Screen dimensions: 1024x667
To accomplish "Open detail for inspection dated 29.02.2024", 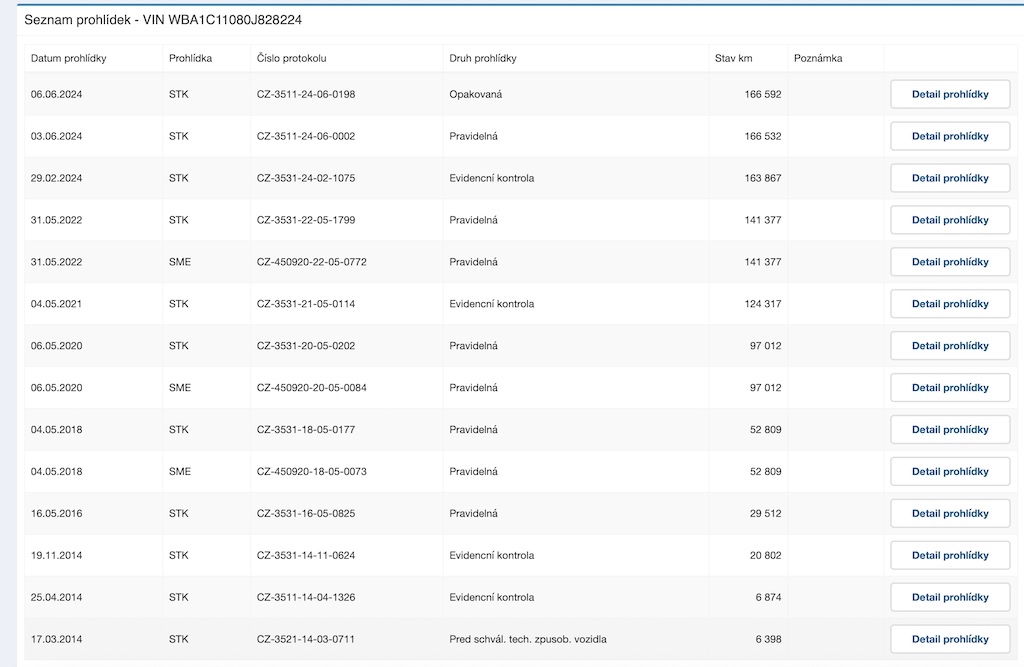I will pos(950,178).
